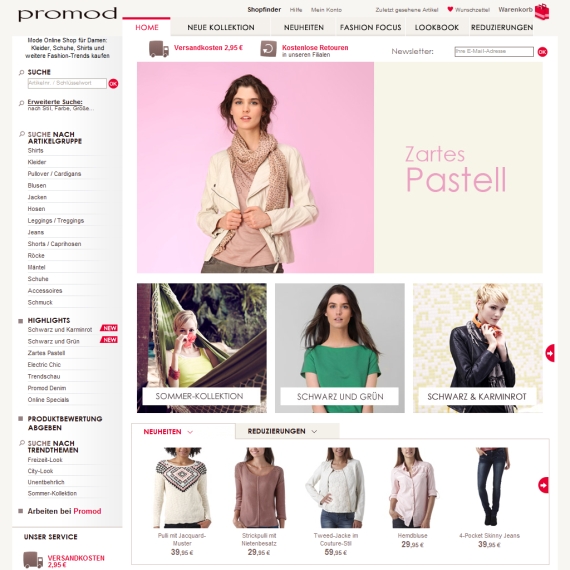The width and height of the screenshot is (570, 570).
Task: Submit newsletter with the red OK button
Action: click(x=542, y=52)
